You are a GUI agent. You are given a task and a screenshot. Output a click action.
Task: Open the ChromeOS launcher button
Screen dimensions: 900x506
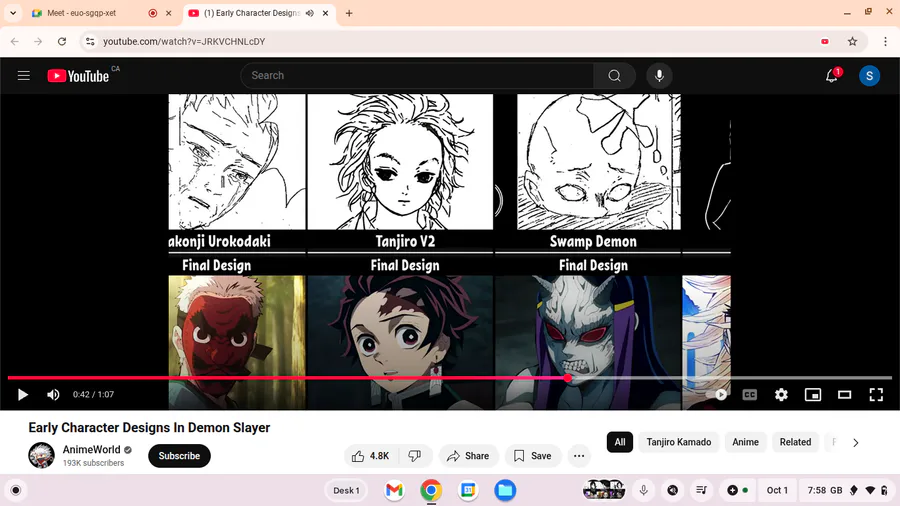click(x=15, y=491)
